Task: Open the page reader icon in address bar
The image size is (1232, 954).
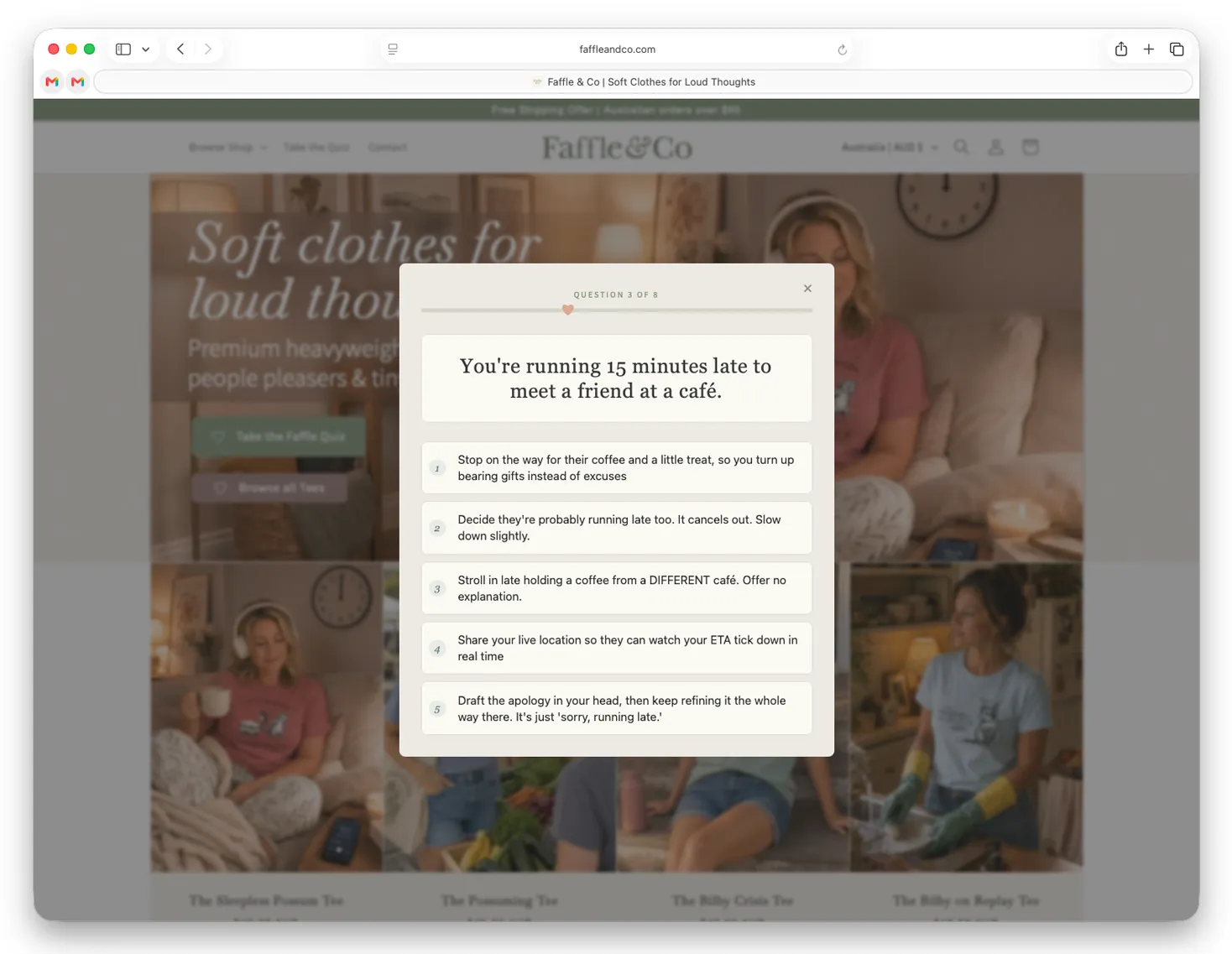Action: click(393, 50)
